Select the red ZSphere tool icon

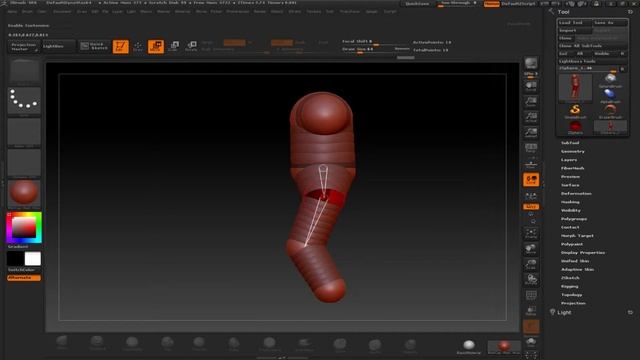click(x=575, y=127)
